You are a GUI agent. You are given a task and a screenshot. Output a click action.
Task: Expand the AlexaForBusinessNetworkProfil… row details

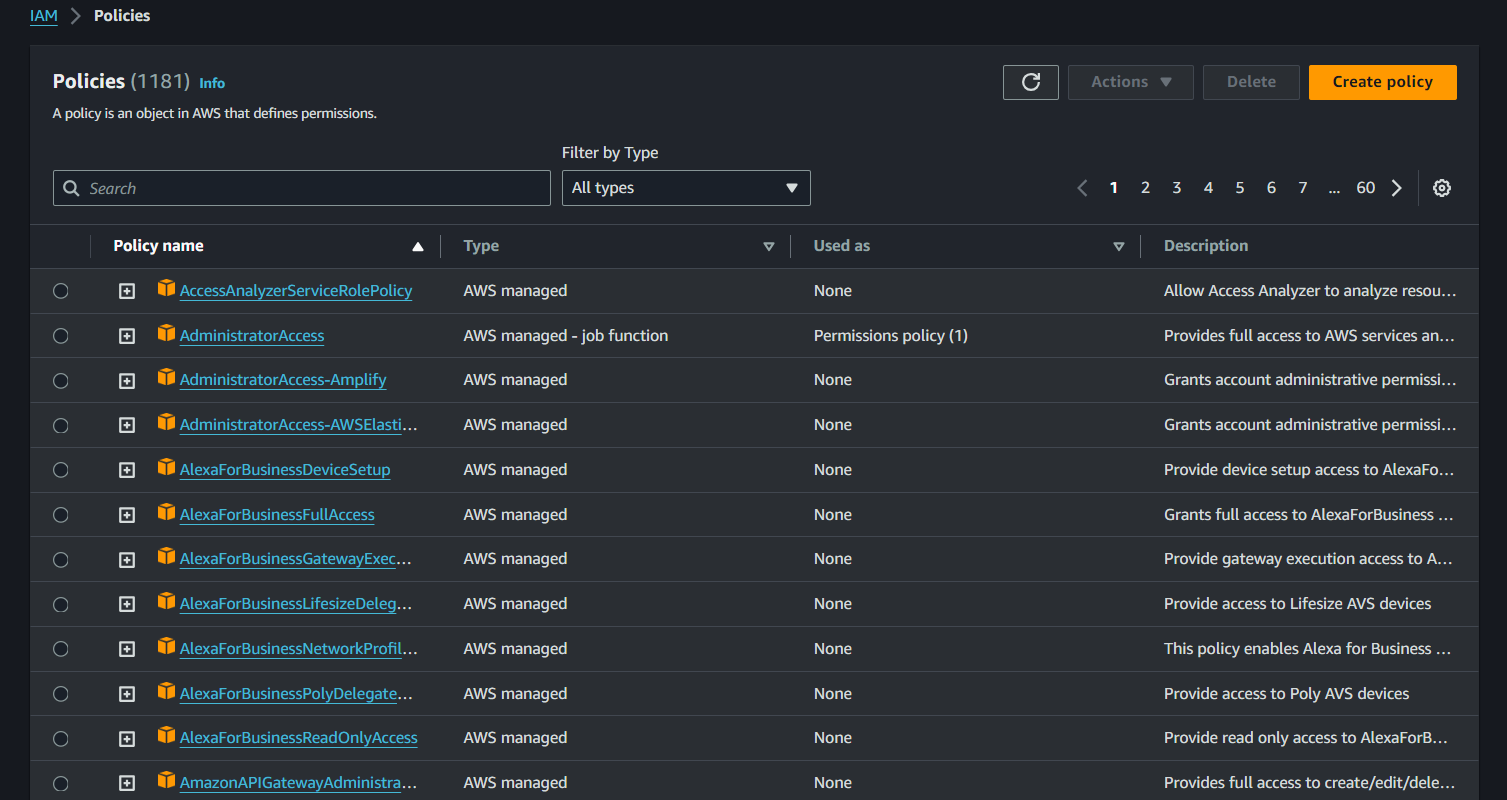[x=127, y=649]
